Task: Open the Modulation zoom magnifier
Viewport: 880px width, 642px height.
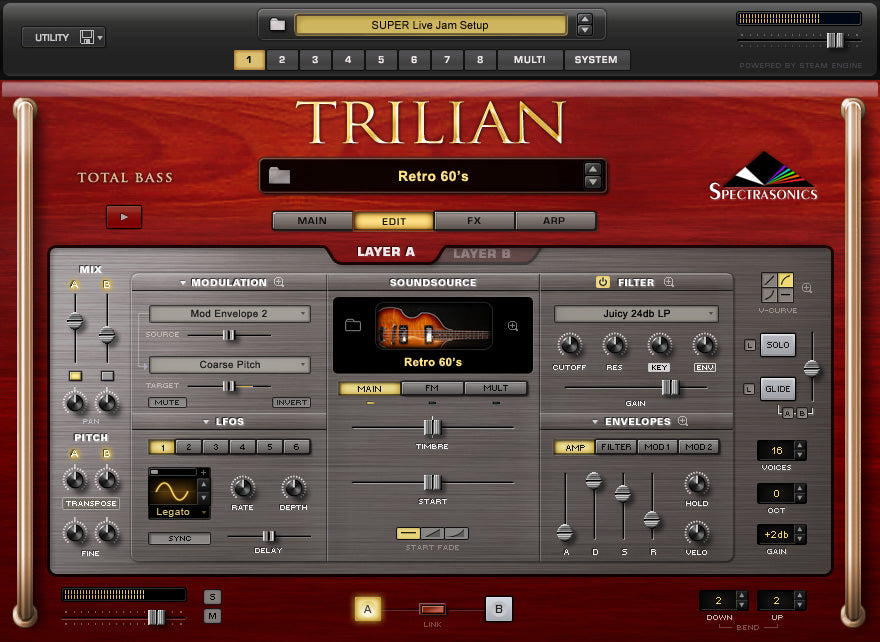Action: click(x=279, y=283)
